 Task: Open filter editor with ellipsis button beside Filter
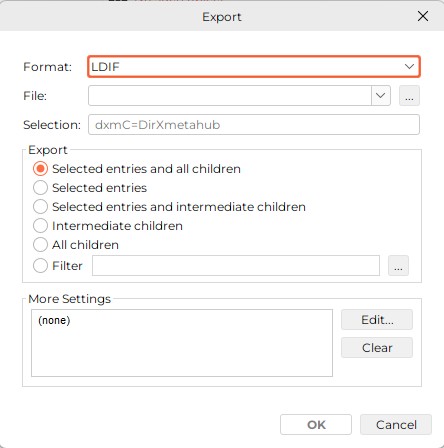(398, 266)
